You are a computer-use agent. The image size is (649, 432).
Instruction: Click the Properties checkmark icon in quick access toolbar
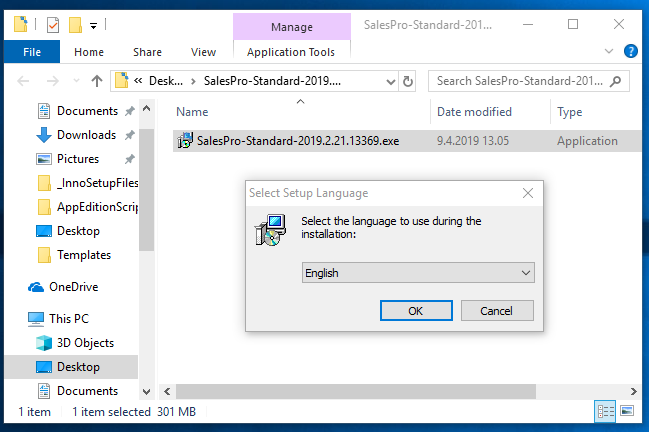53,25
